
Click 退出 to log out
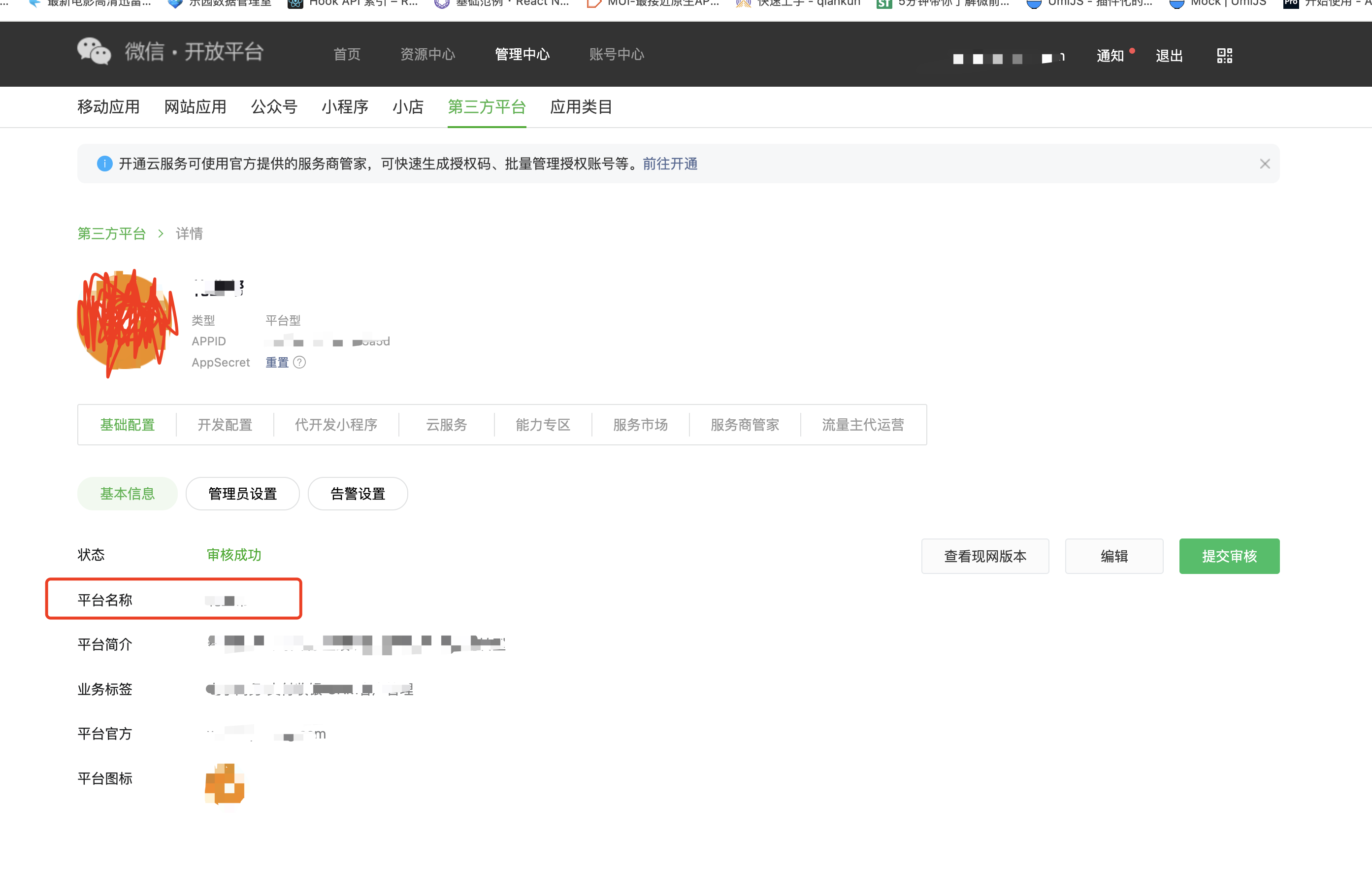pos(1169,55)
